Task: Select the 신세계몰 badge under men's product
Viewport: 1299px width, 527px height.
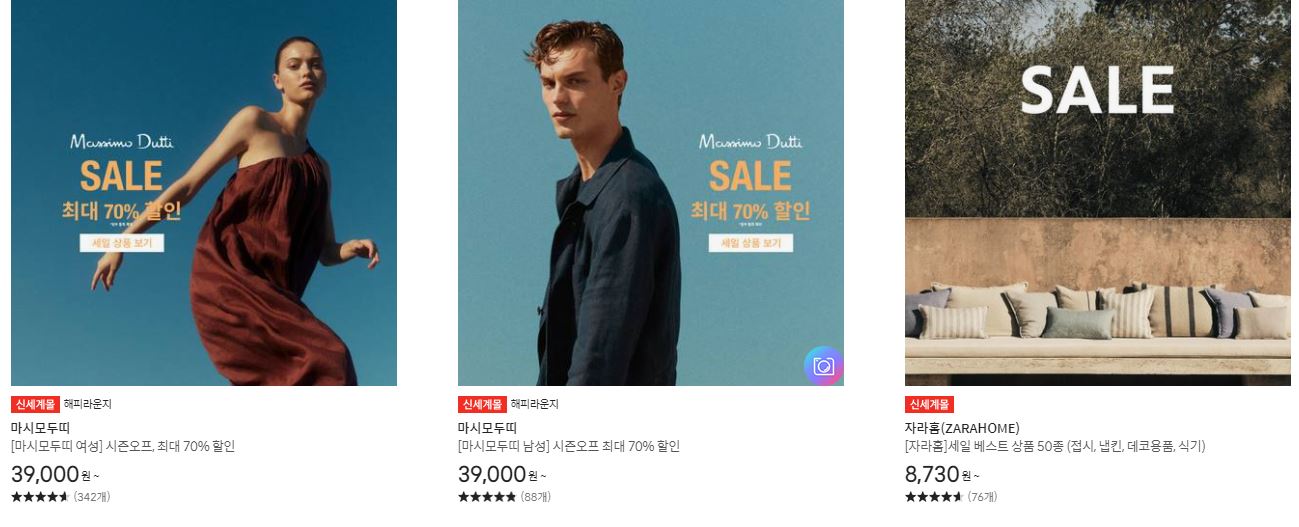Action: pos(482,405)
